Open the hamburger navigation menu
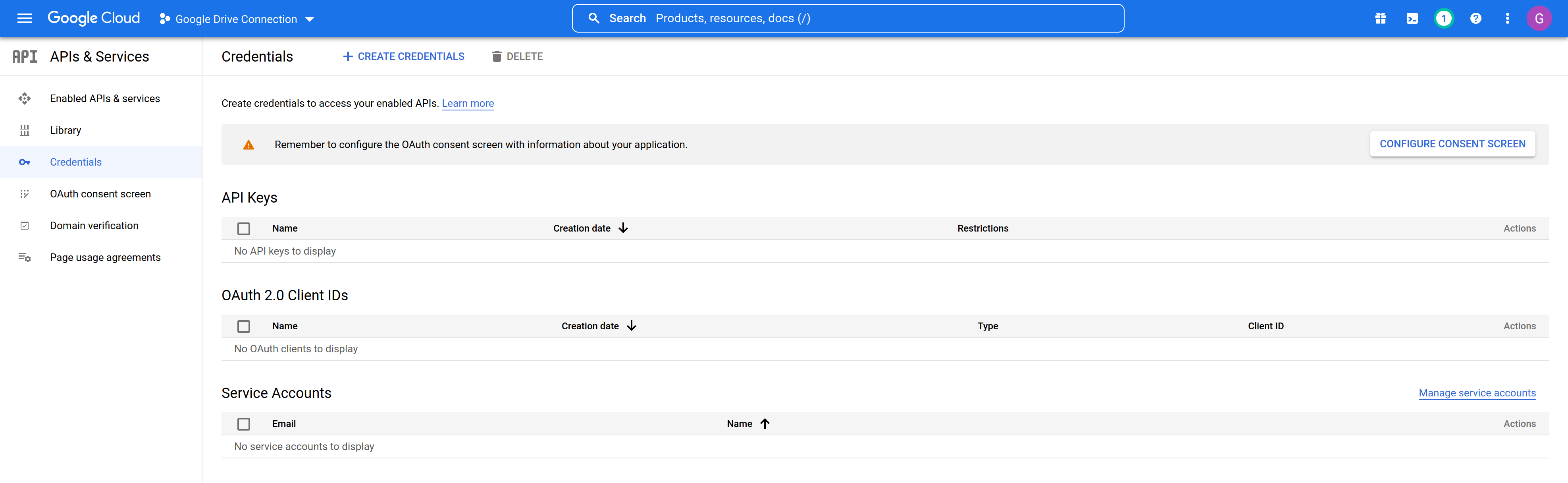 click(24, 18)
